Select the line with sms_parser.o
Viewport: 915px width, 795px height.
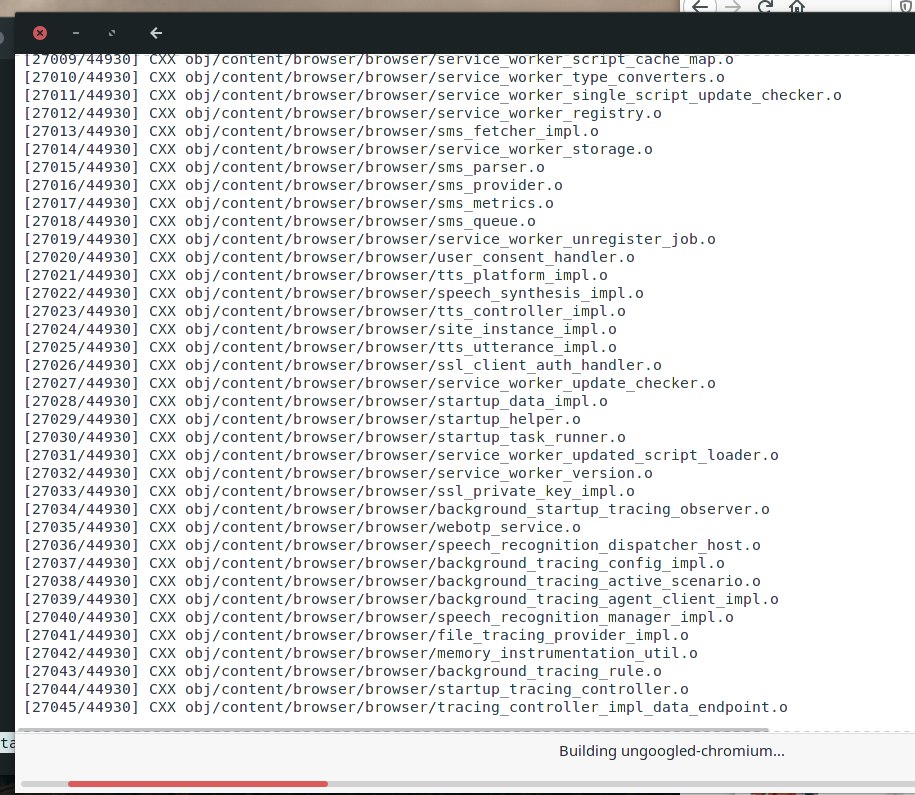(284, 168)
